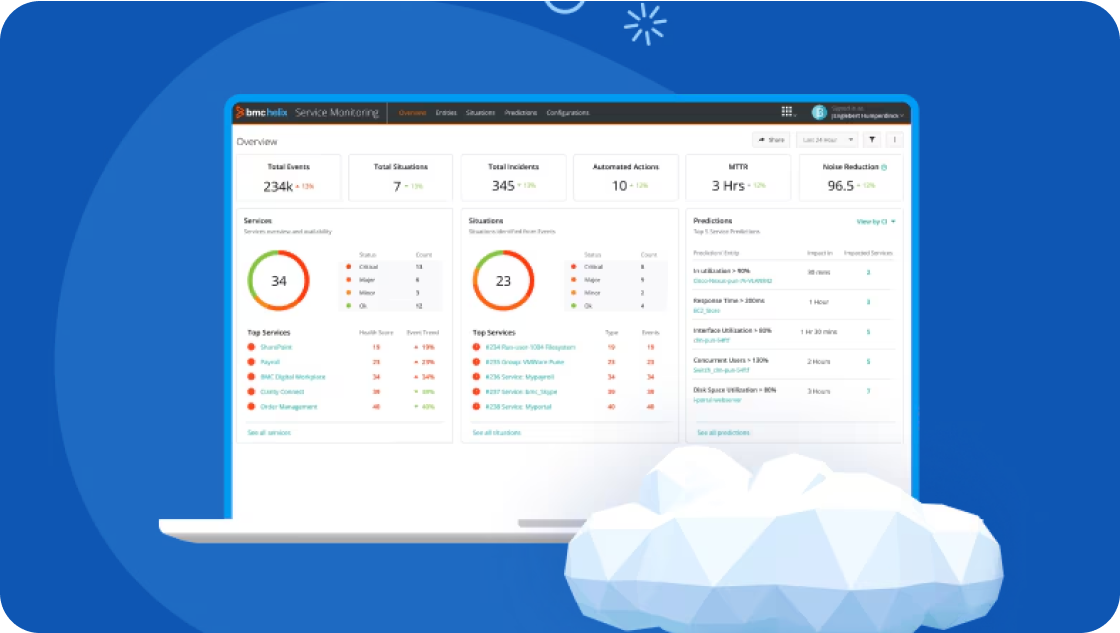The height and width of the screenshot is (633, 1120).
Task: Open situation #234 link
Action: [x=530, y=347]
